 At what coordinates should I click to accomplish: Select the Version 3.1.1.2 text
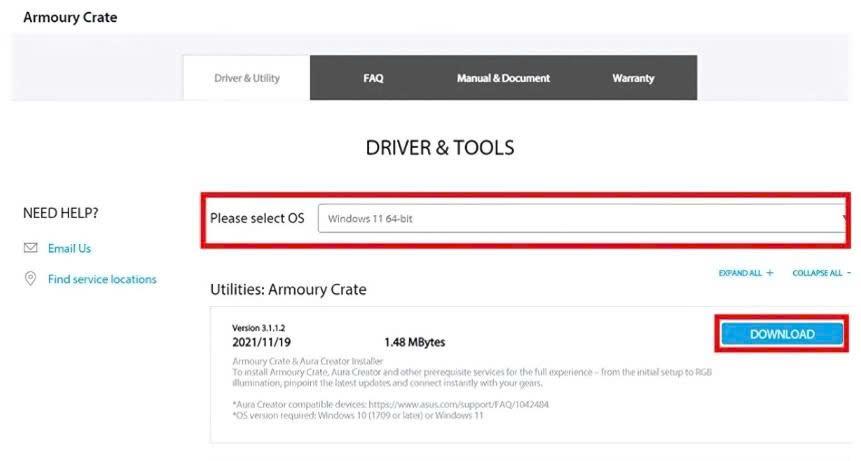(x=259, y=328)
